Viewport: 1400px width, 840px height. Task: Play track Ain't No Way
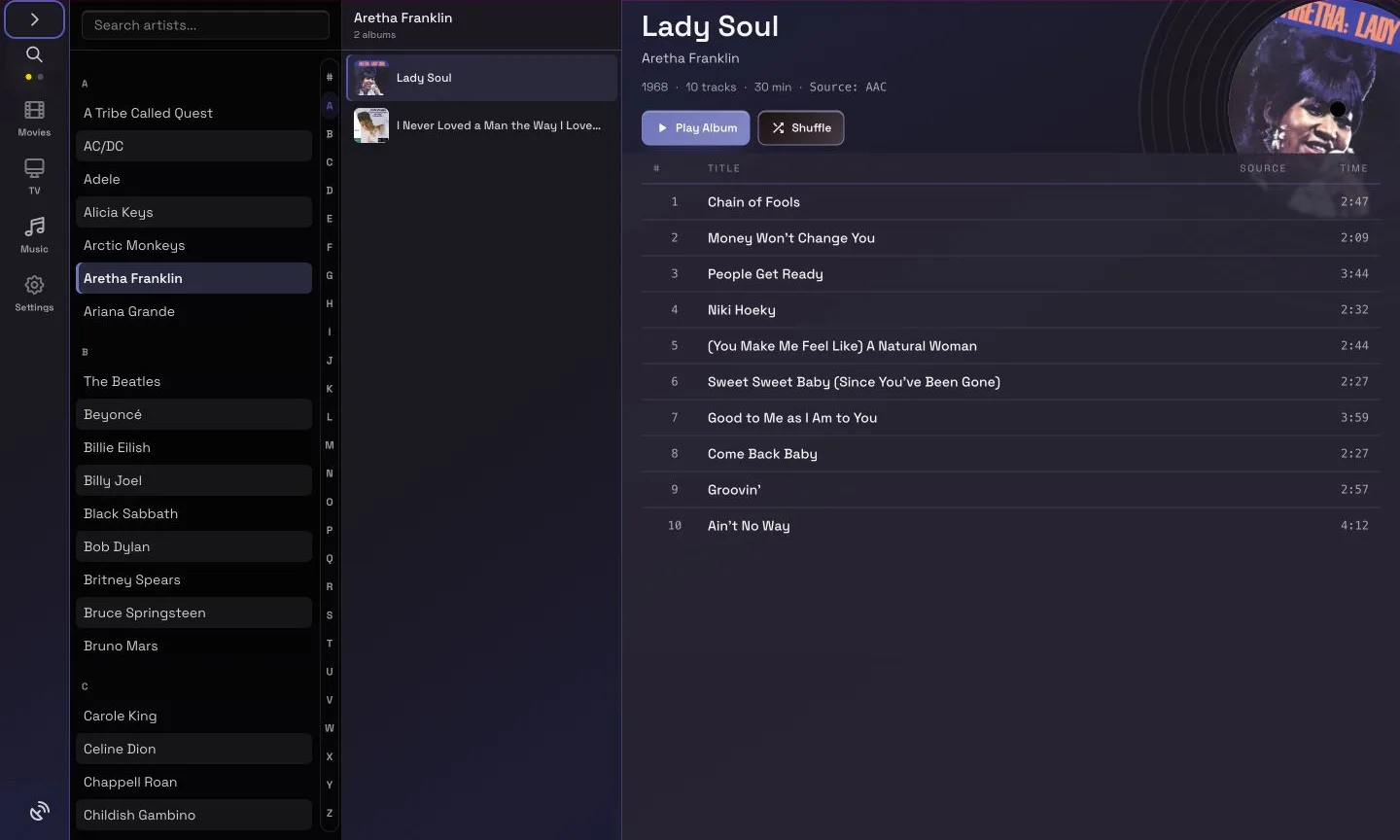coord(1011,526)
